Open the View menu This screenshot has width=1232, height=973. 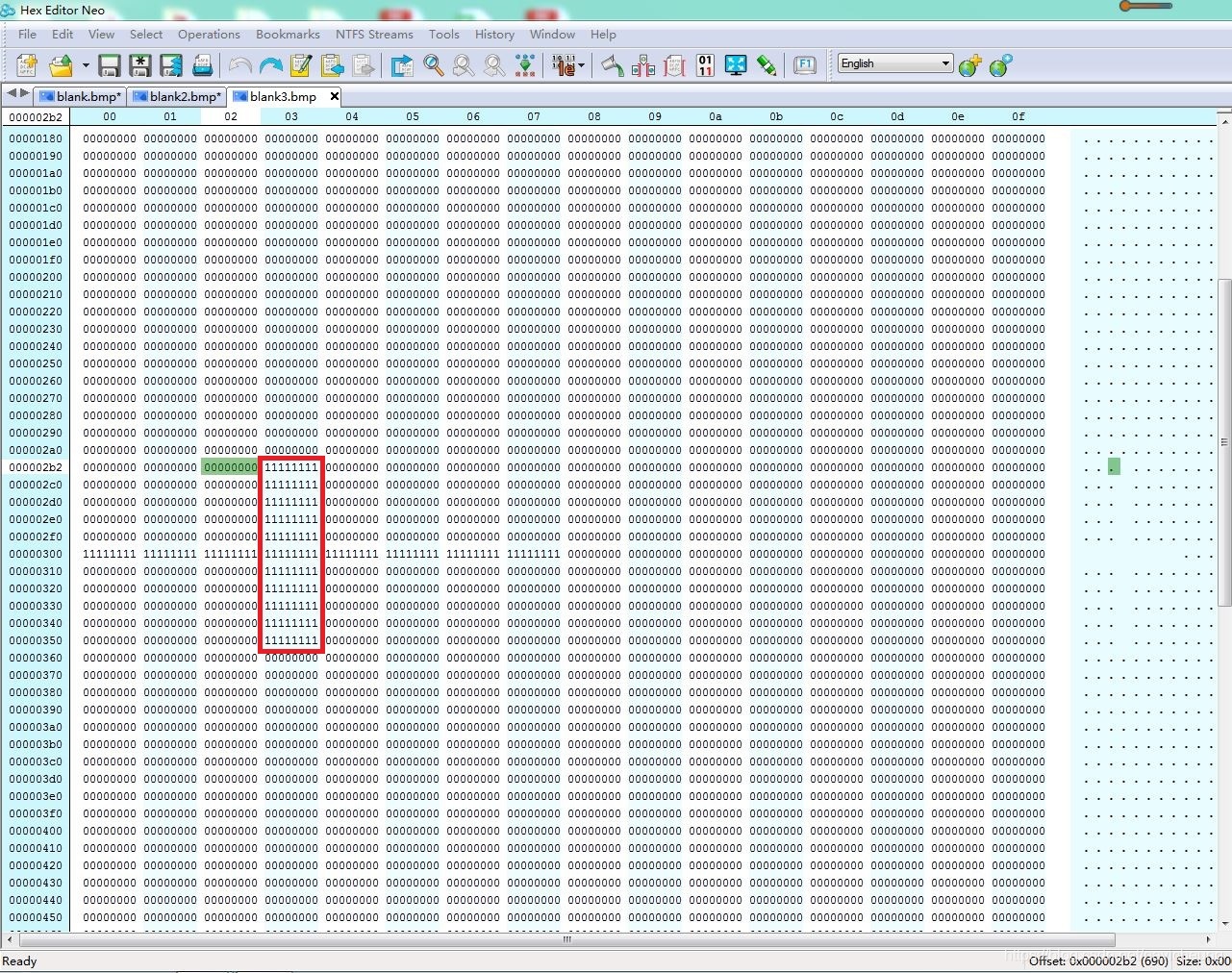(101, 34)
